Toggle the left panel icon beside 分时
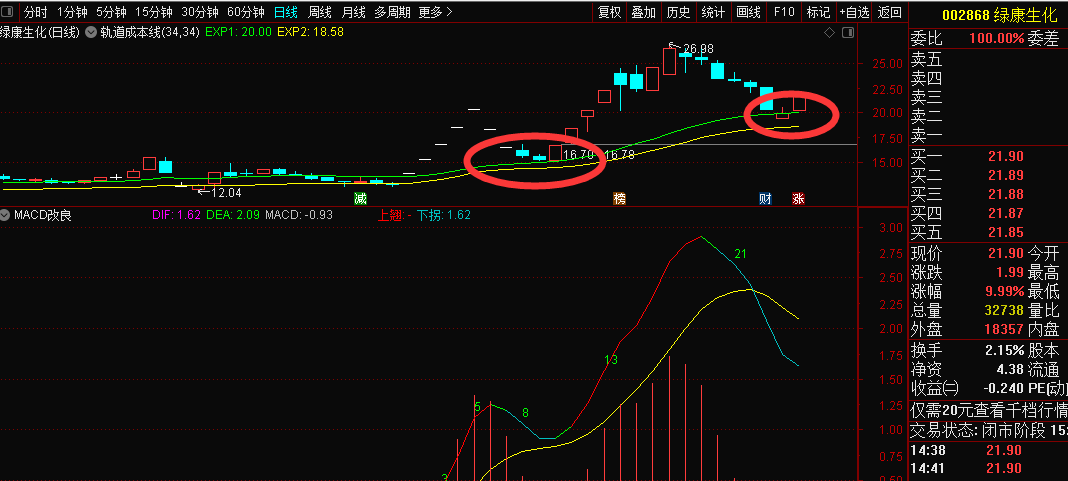Screen dimensions: 1068x481 [x=8, y=12]
